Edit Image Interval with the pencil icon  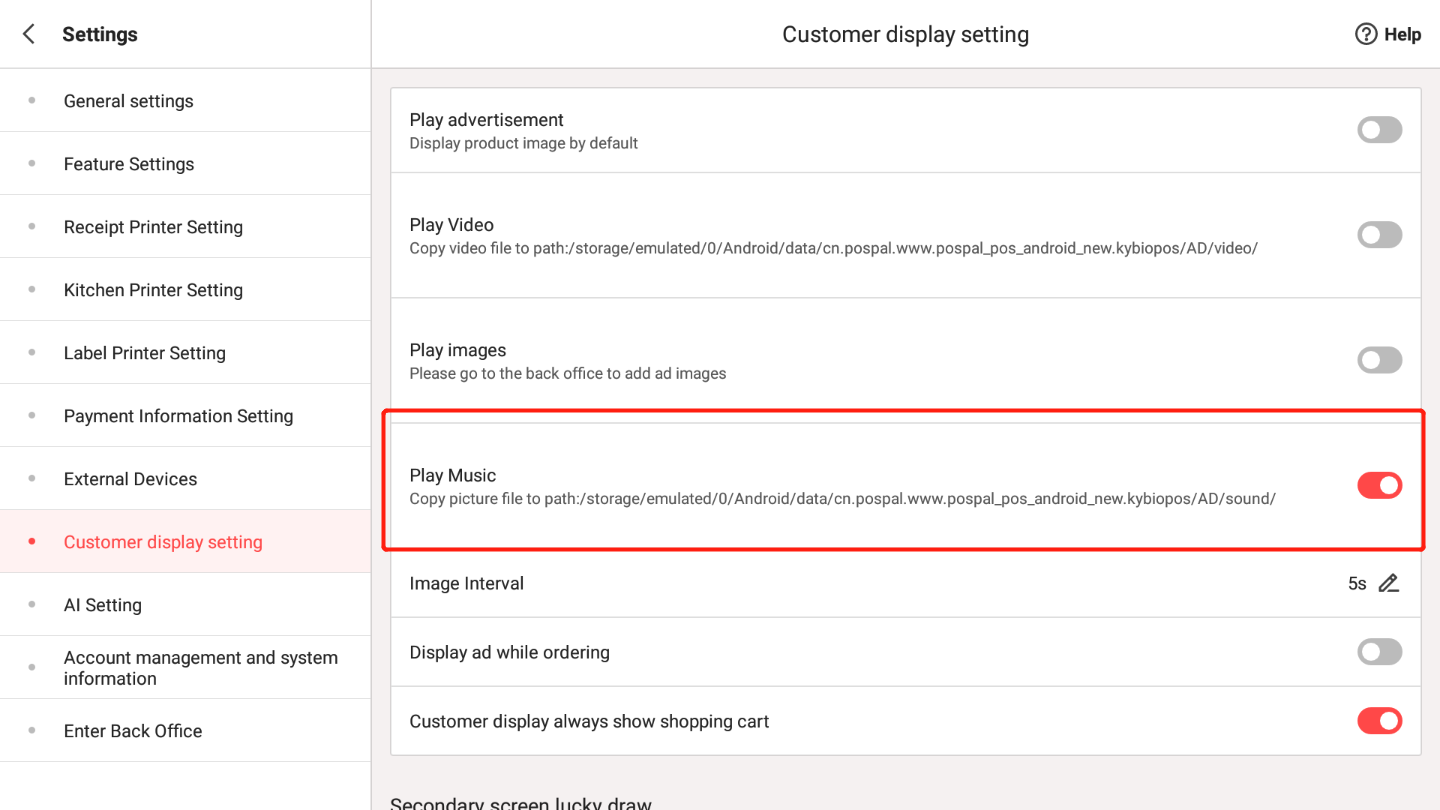1388,583
